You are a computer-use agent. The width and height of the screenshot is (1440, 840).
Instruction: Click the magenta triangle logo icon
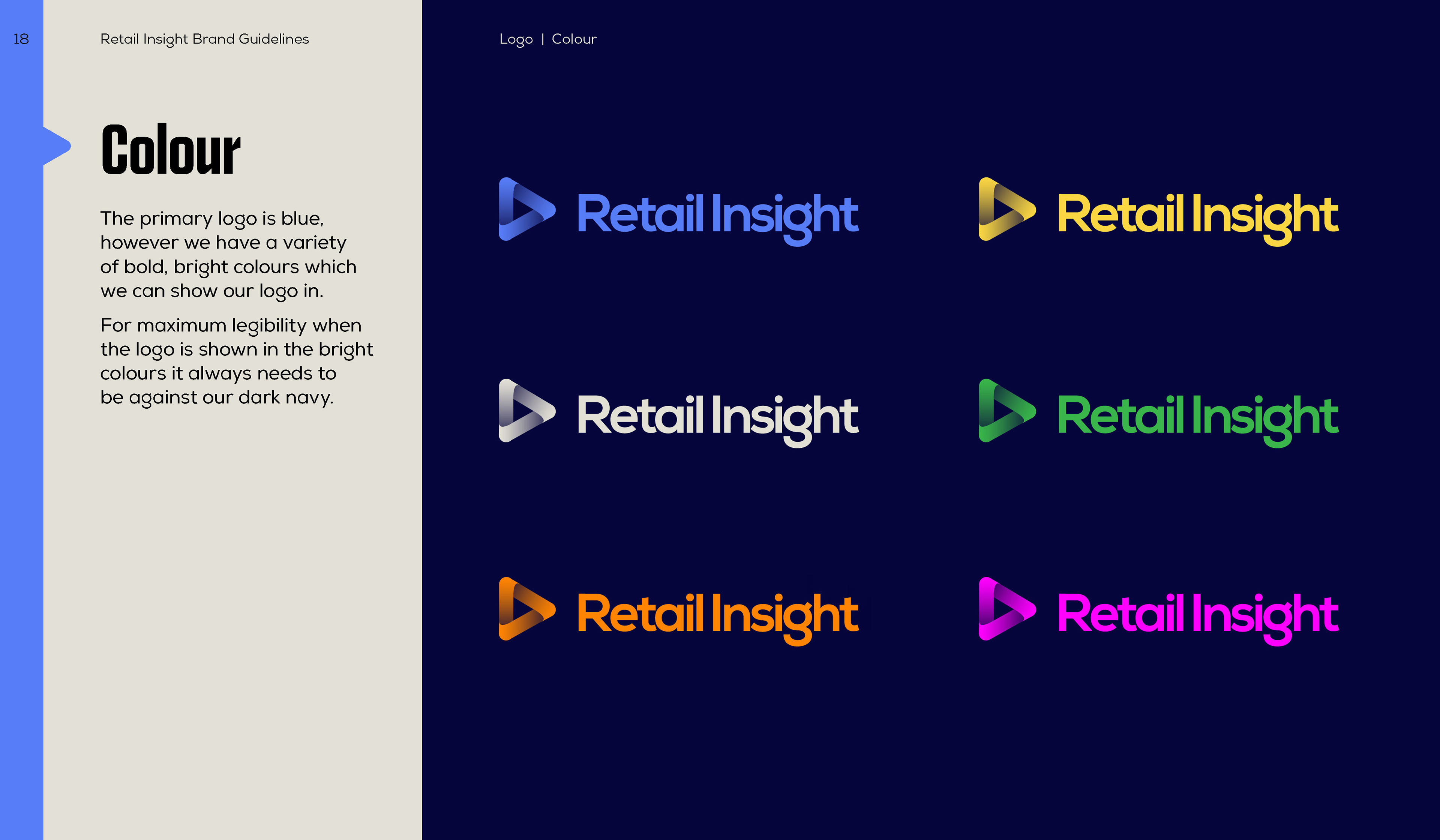click(1006, 609)
